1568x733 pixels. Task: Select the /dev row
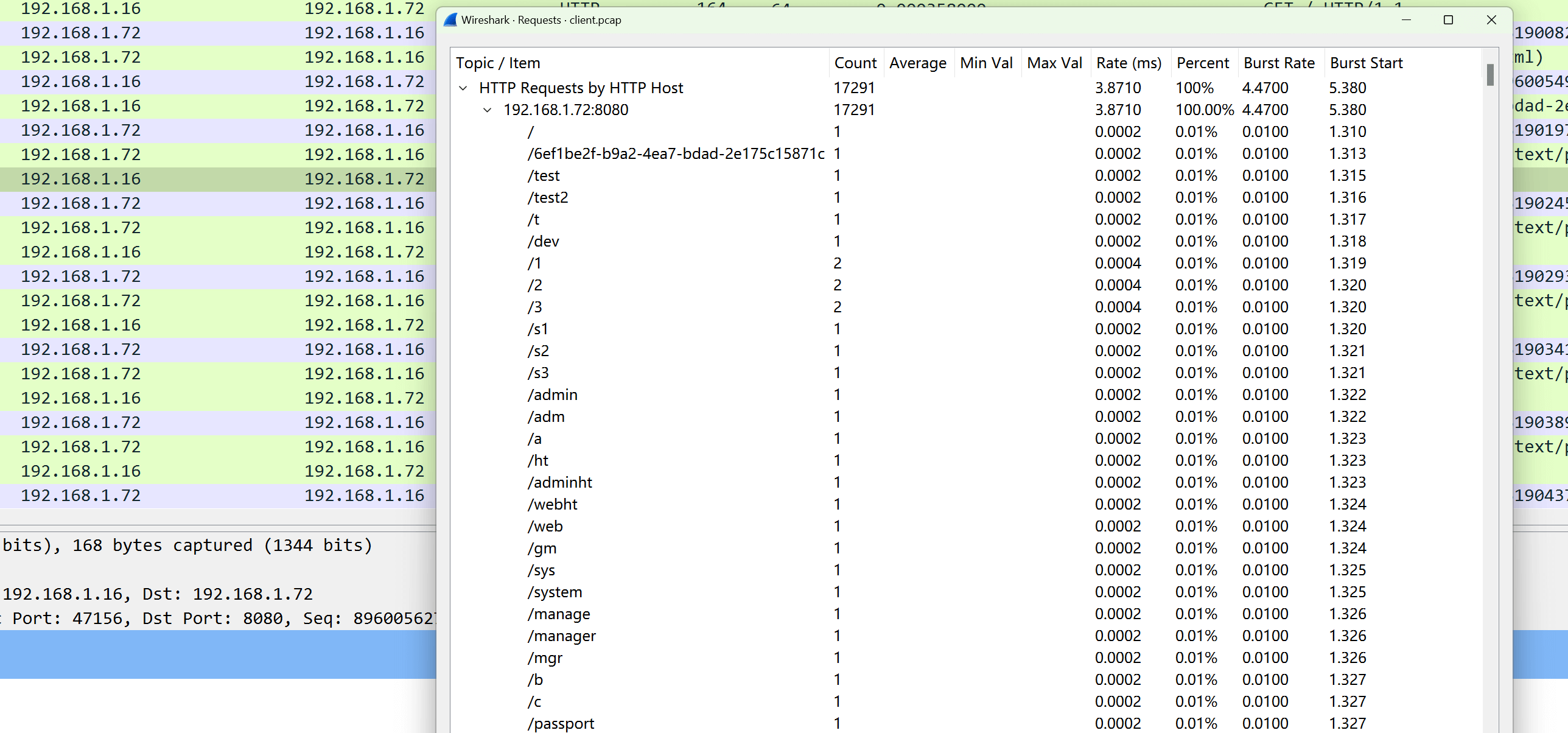coord(968,242)
